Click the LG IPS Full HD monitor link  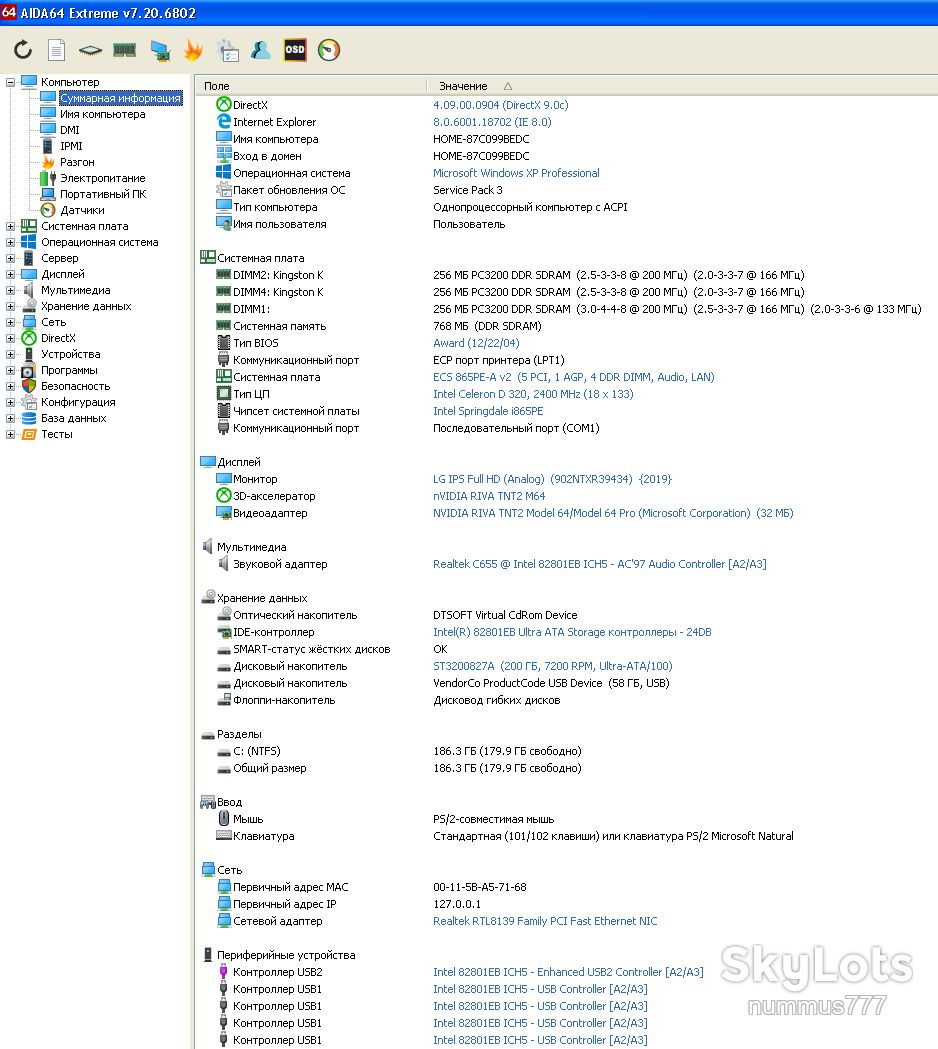coord(552,479)
